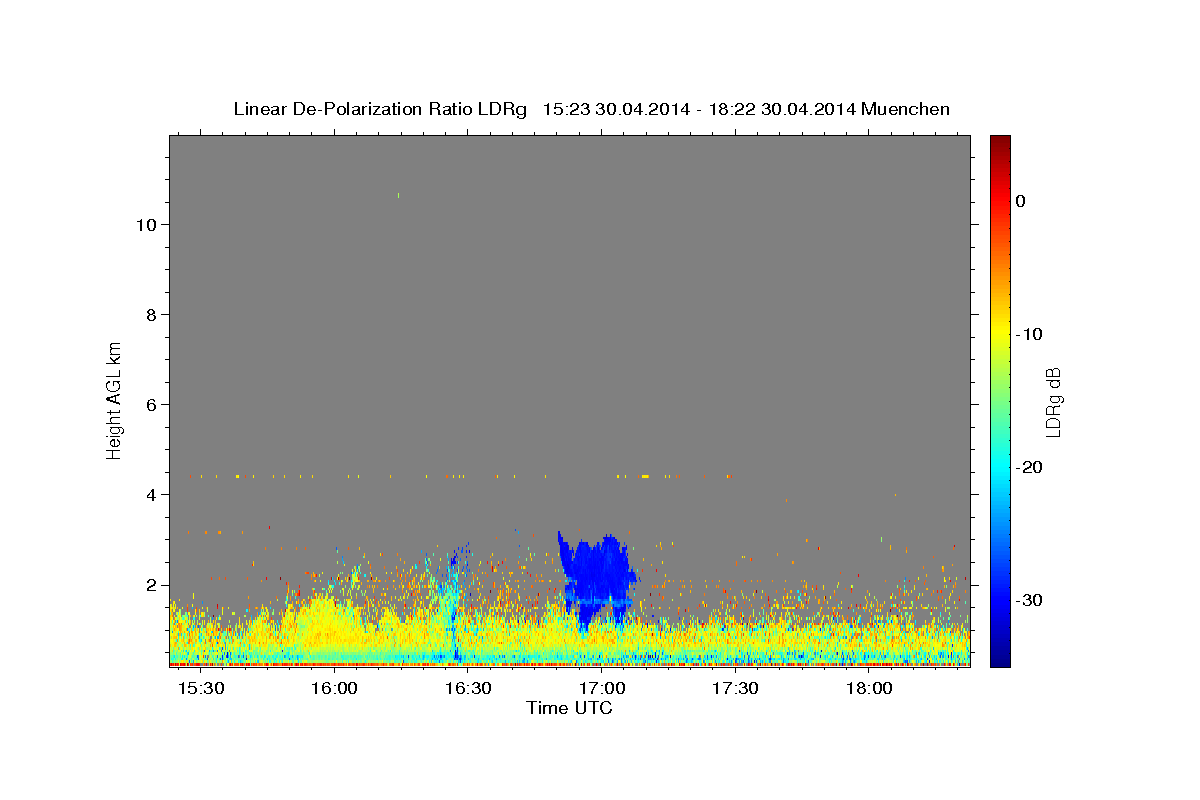Pick the dark blue bottom of colorbar
1200x800 pixels.
pyautogui.click(x=1000, y=657)
